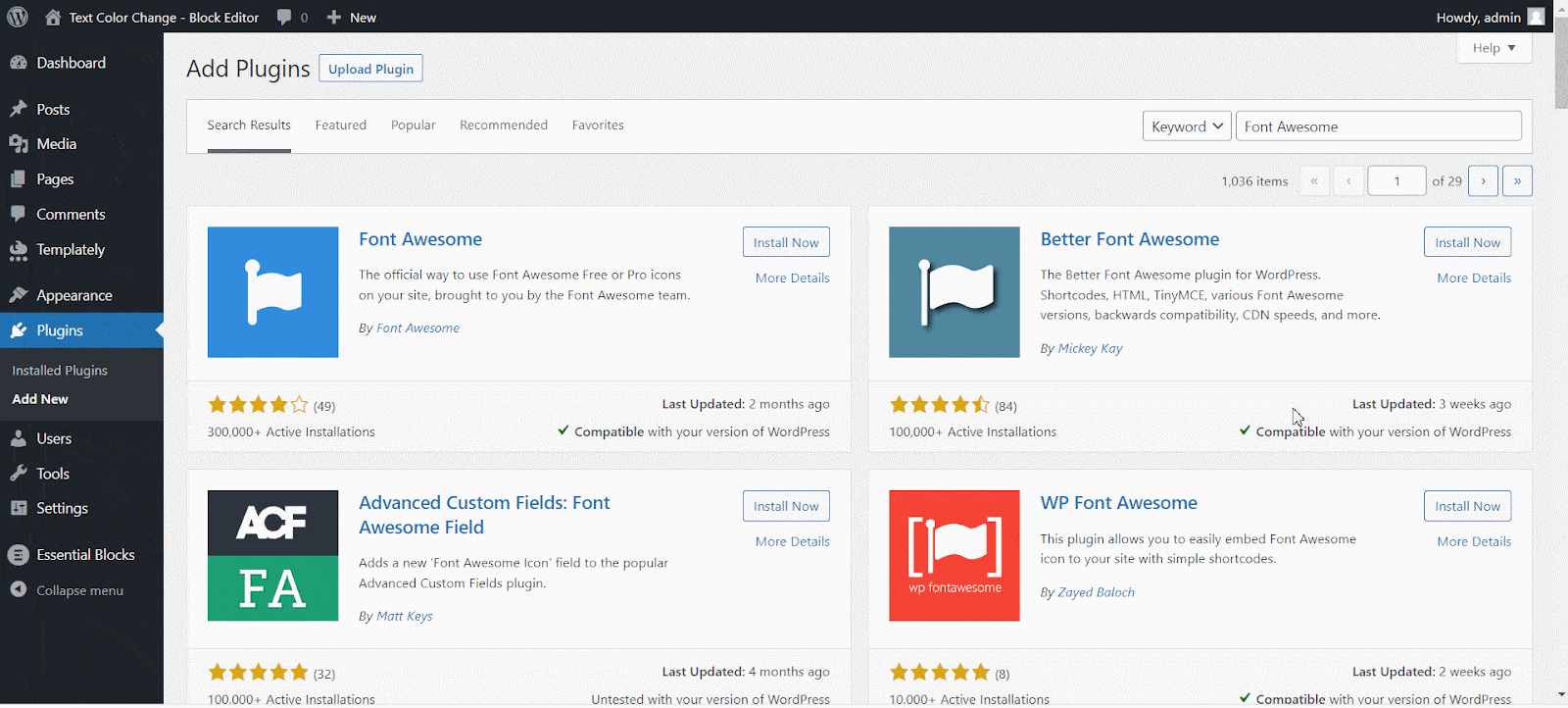
Task: Click Howdy, admin account menu
Action: pos(1491,17)
